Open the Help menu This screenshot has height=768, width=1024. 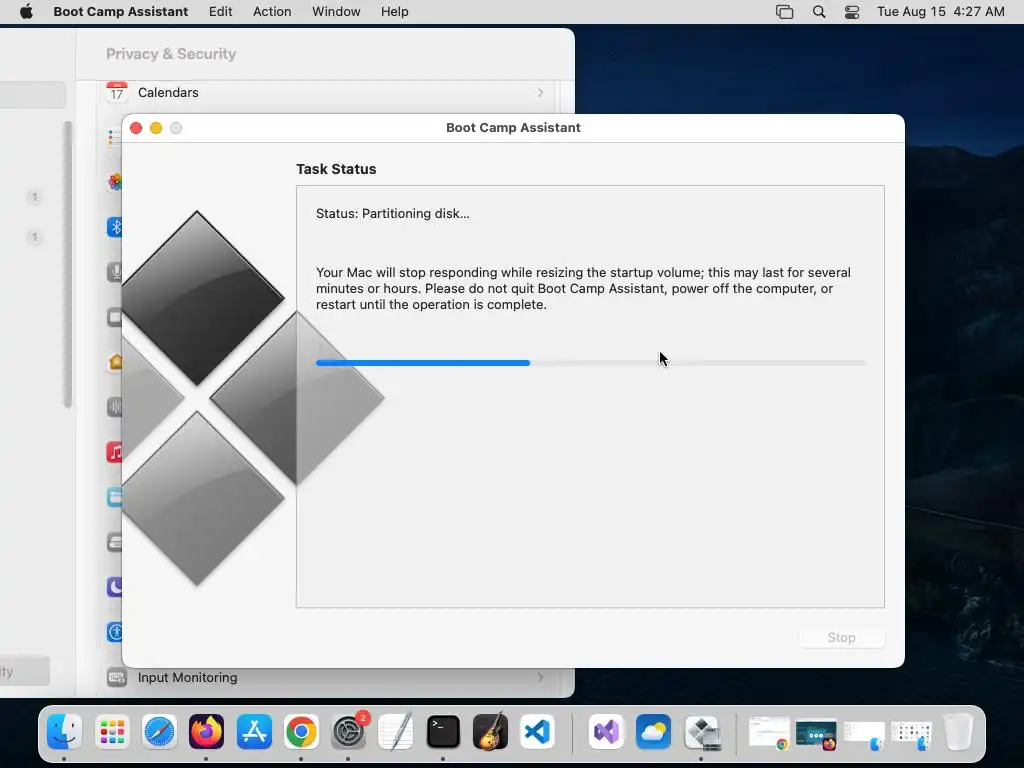pyautogui.click(x=394, y=12)
